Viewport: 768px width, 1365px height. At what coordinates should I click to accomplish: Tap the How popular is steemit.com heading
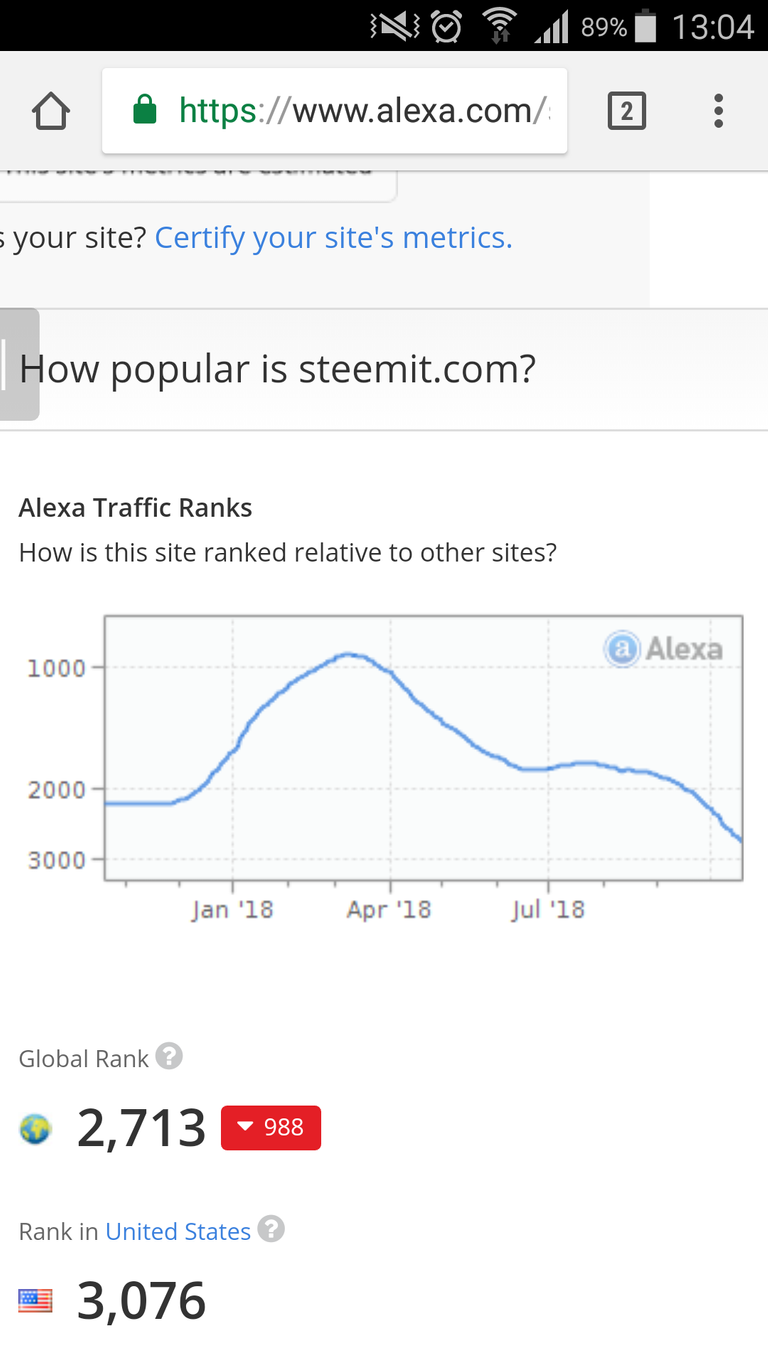(278, 369)
